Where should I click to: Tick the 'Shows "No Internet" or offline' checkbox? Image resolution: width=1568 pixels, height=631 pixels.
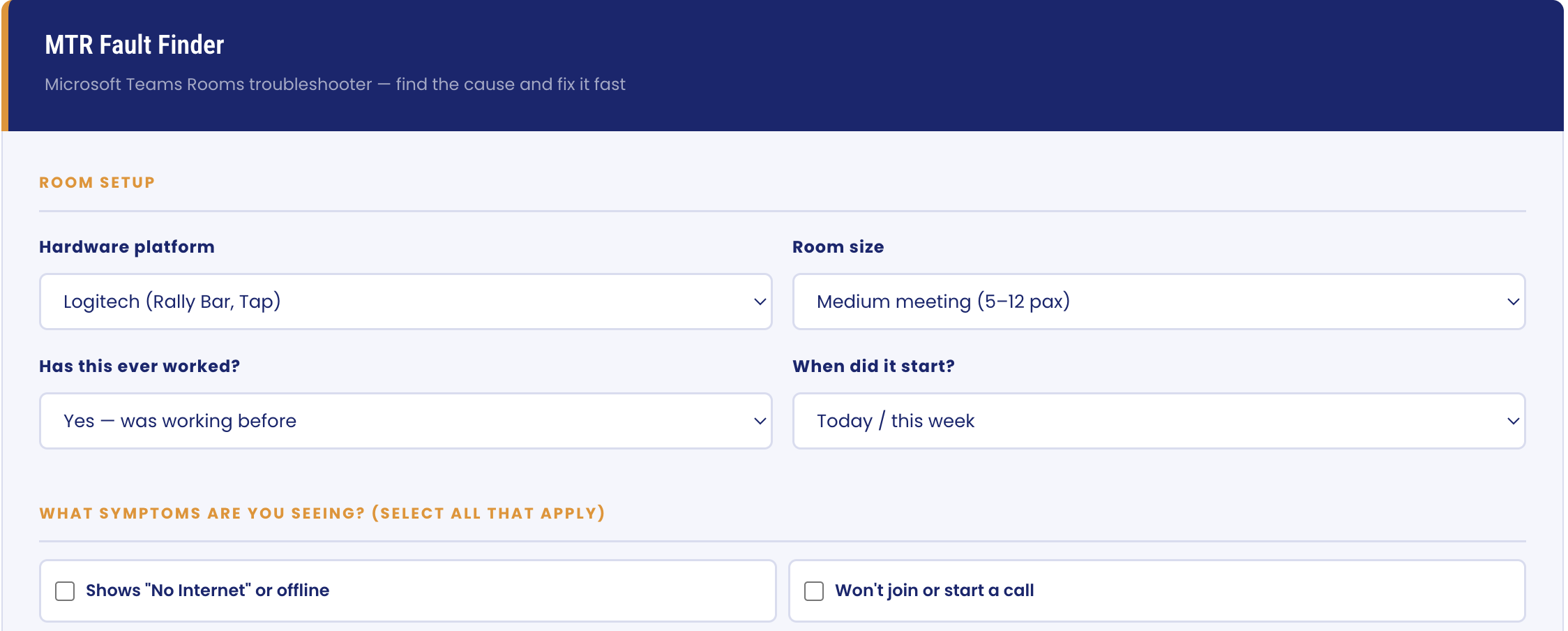[65, 591]
